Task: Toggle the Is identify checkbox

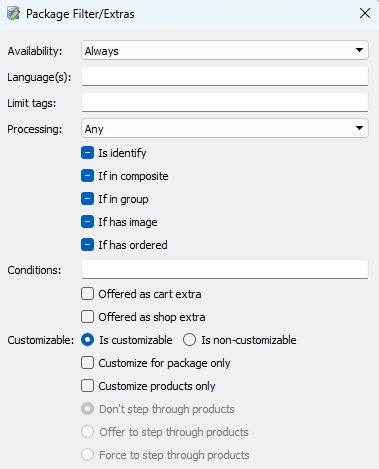Action: (x=87, y=153)
